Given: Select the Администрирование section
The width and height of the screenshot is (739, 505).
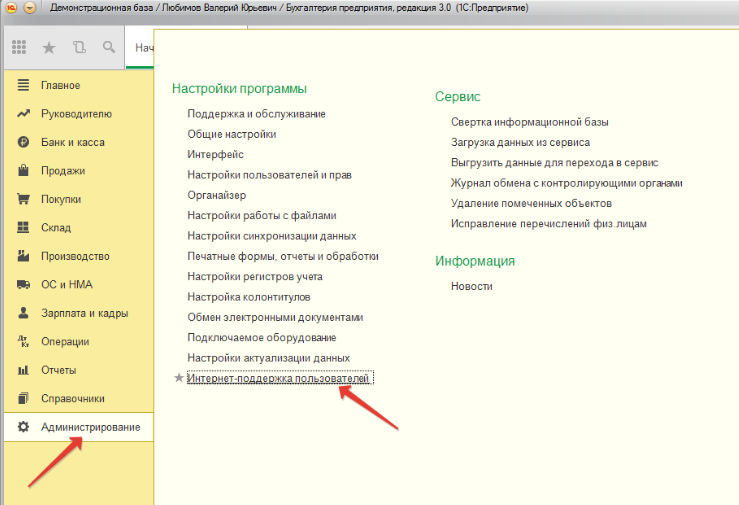Looking at the screenshot, I should (x=90, y=427).
